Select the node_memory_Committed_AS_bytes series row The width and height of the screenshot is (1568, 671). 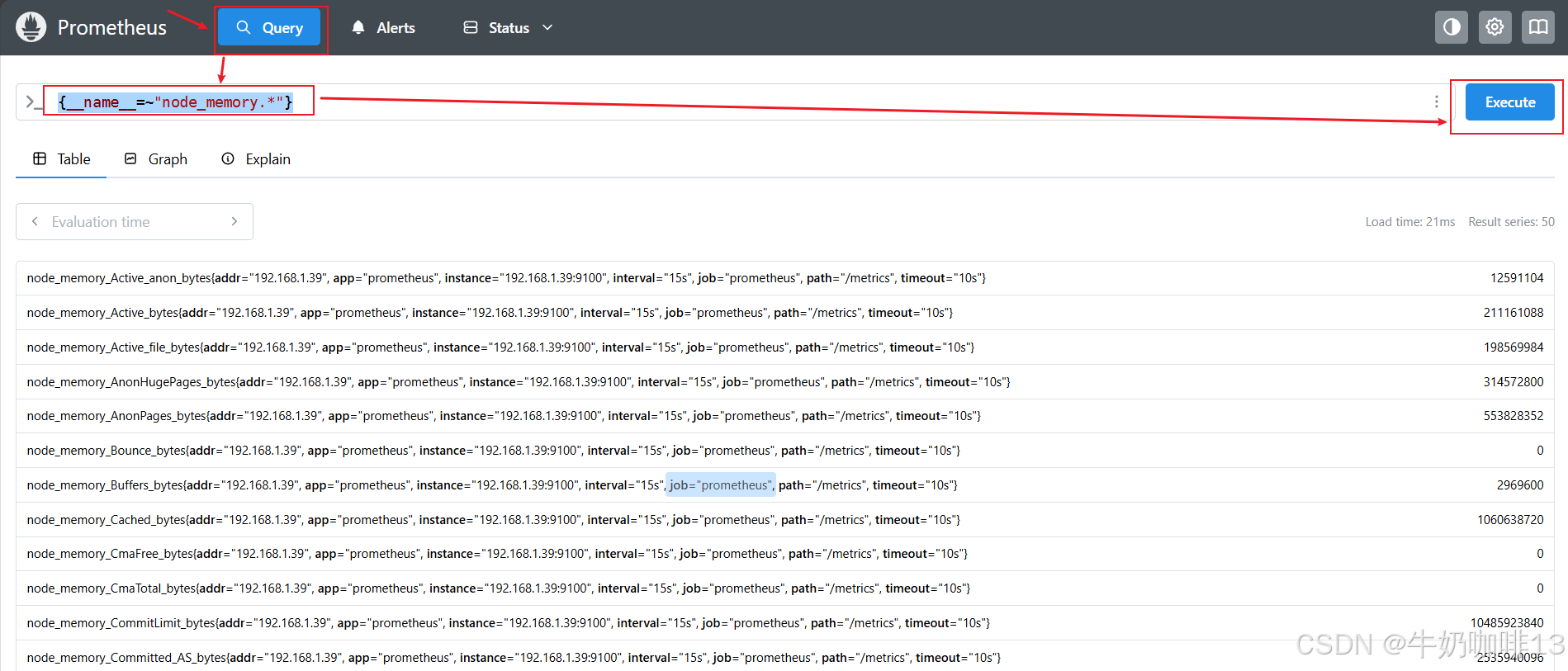click(784, 658)
